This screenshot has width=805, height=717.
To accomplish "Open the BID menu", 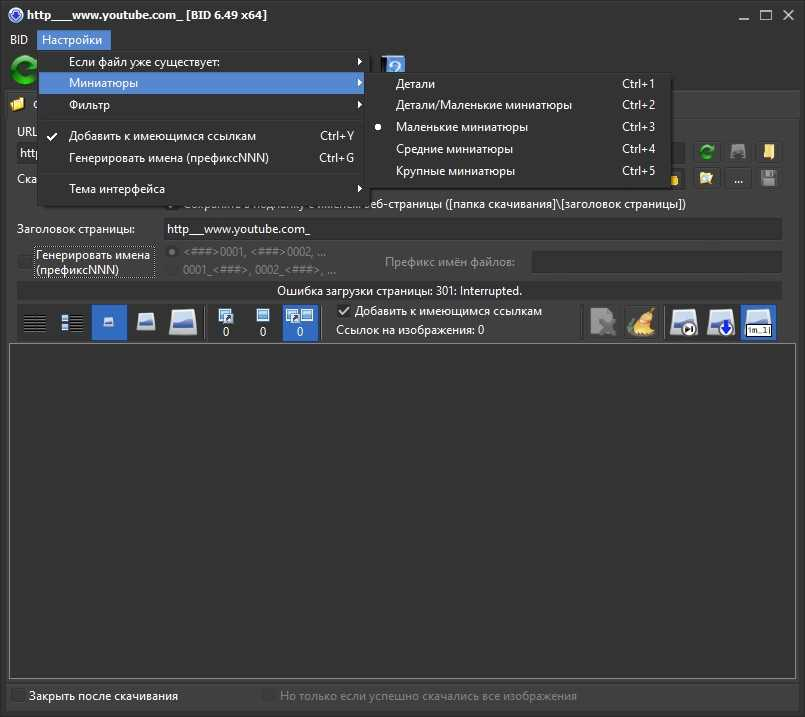I will pos(18,40).
